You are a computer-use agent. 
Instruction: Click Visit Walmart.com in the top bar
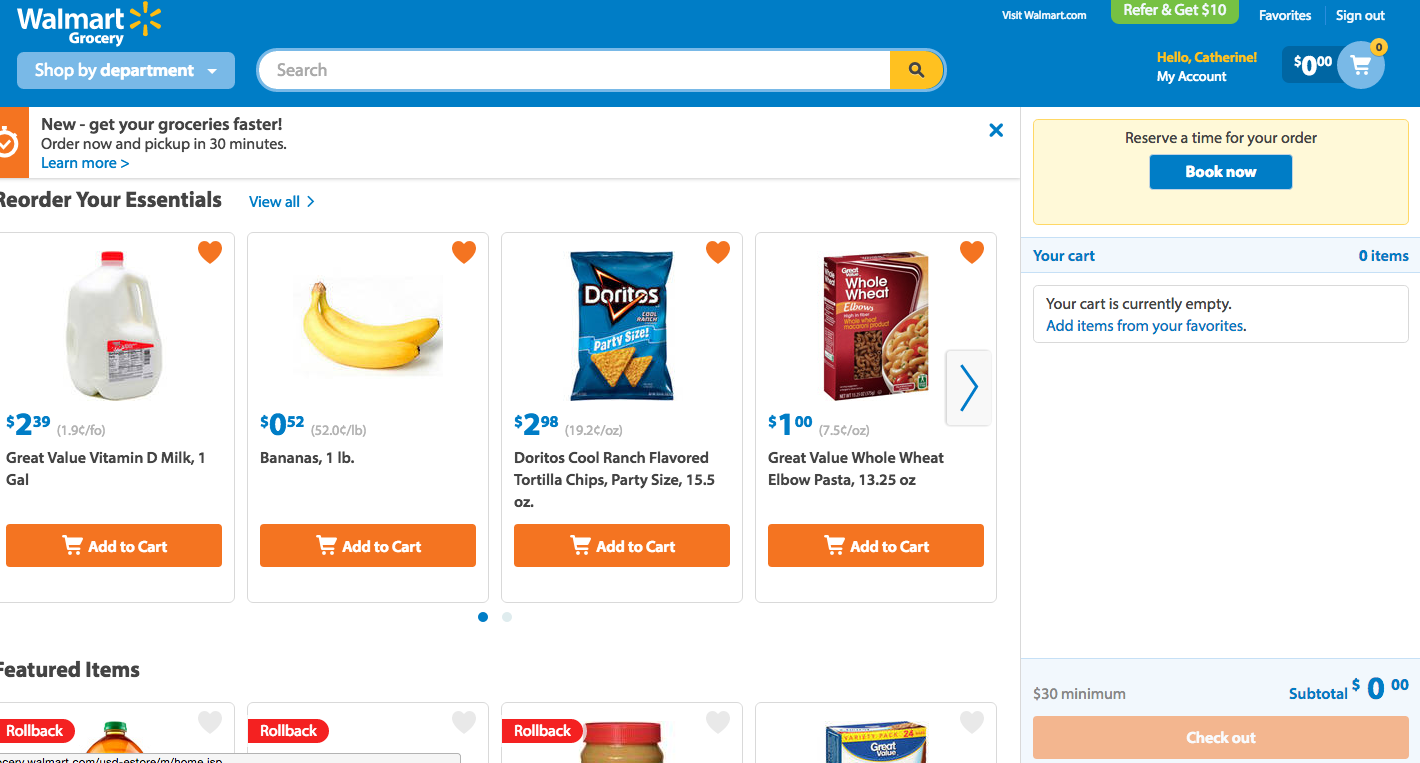coord(1043,15)
